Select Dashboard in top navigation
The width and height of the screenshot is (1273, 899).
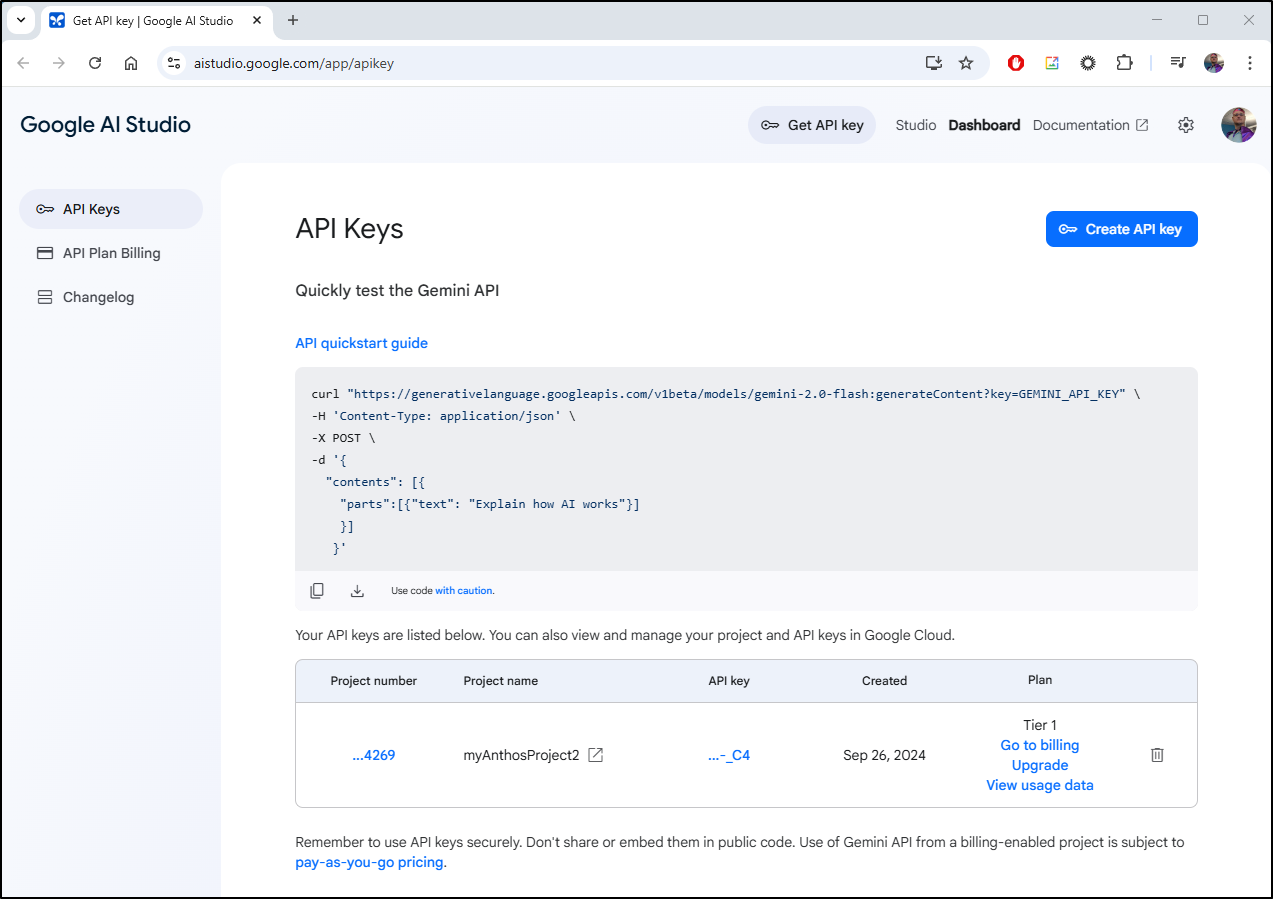984,125
